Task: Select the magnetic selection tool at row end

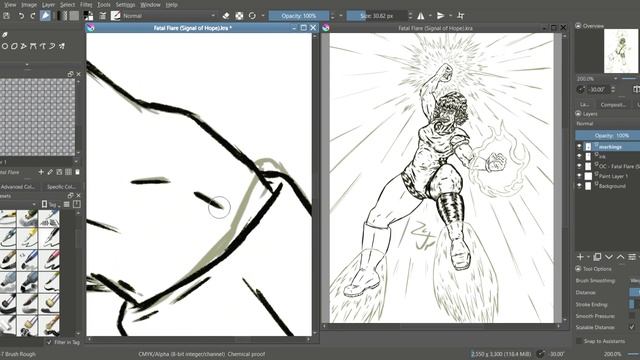Action: (x=62, y=46)
